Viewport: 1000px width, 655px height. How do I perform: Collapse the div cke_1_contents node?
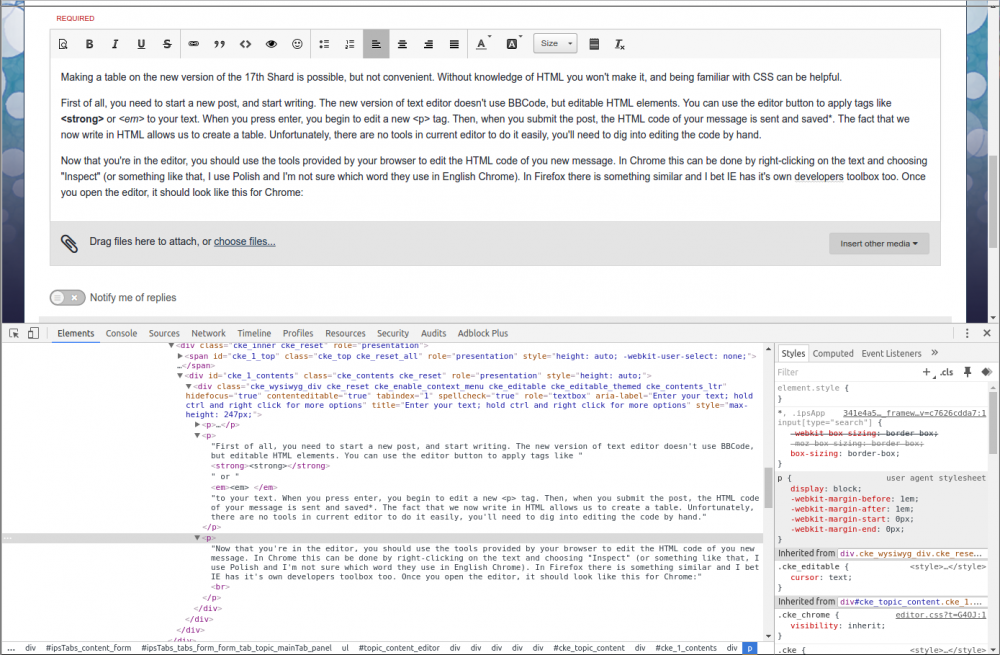pyautogui.click(x=180, y=376)
